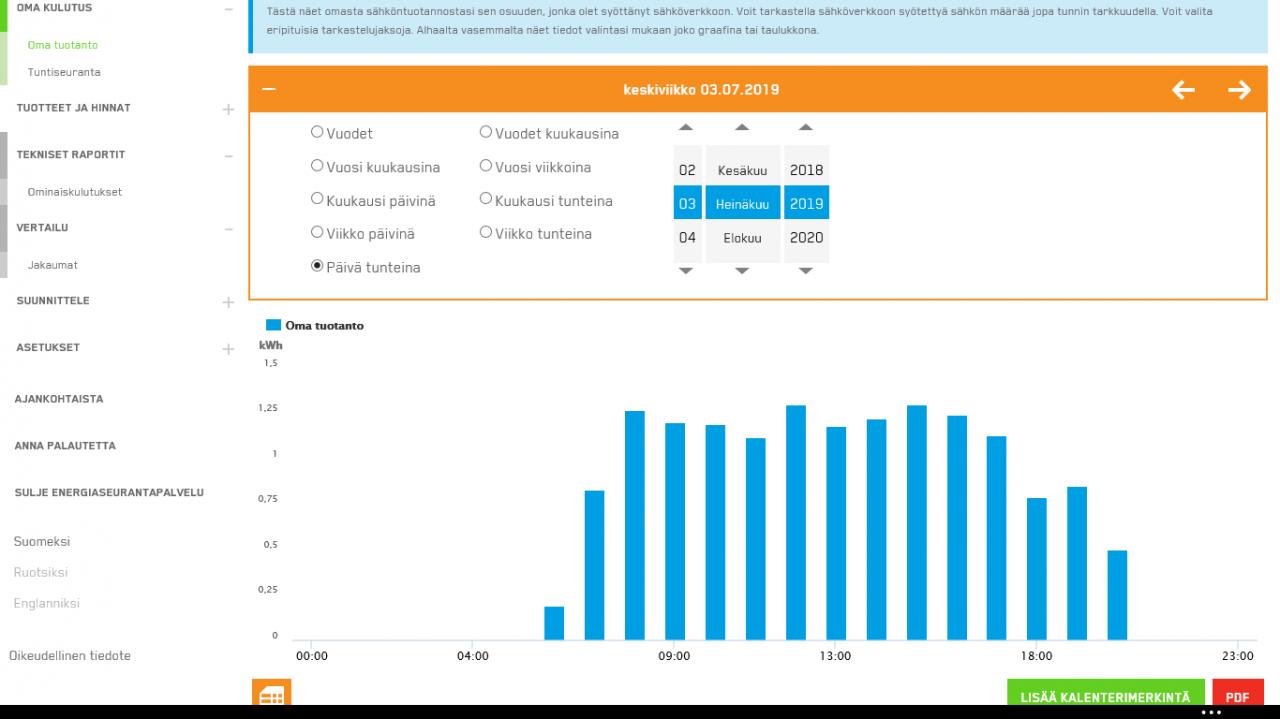Open Oma tuotanto menu item

pyautogui.click(x=63, y=45)
